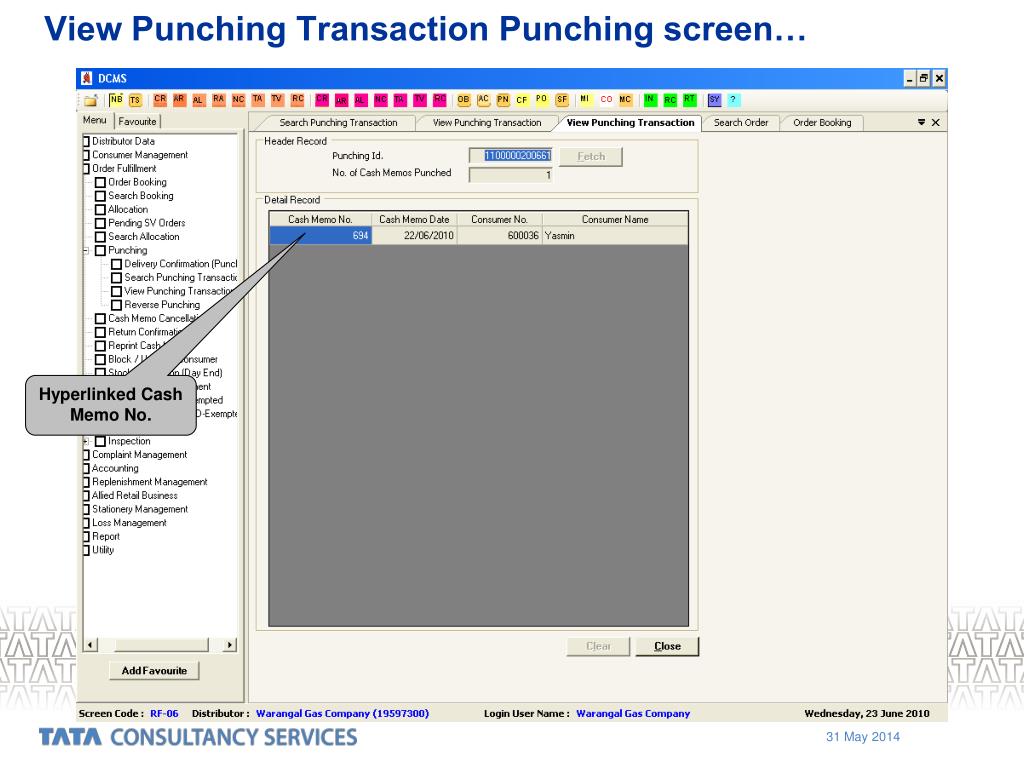The width and height of the screenshot is (1024, 768).
Task: Click the Fetch button
Action: [x=591, y=157]
